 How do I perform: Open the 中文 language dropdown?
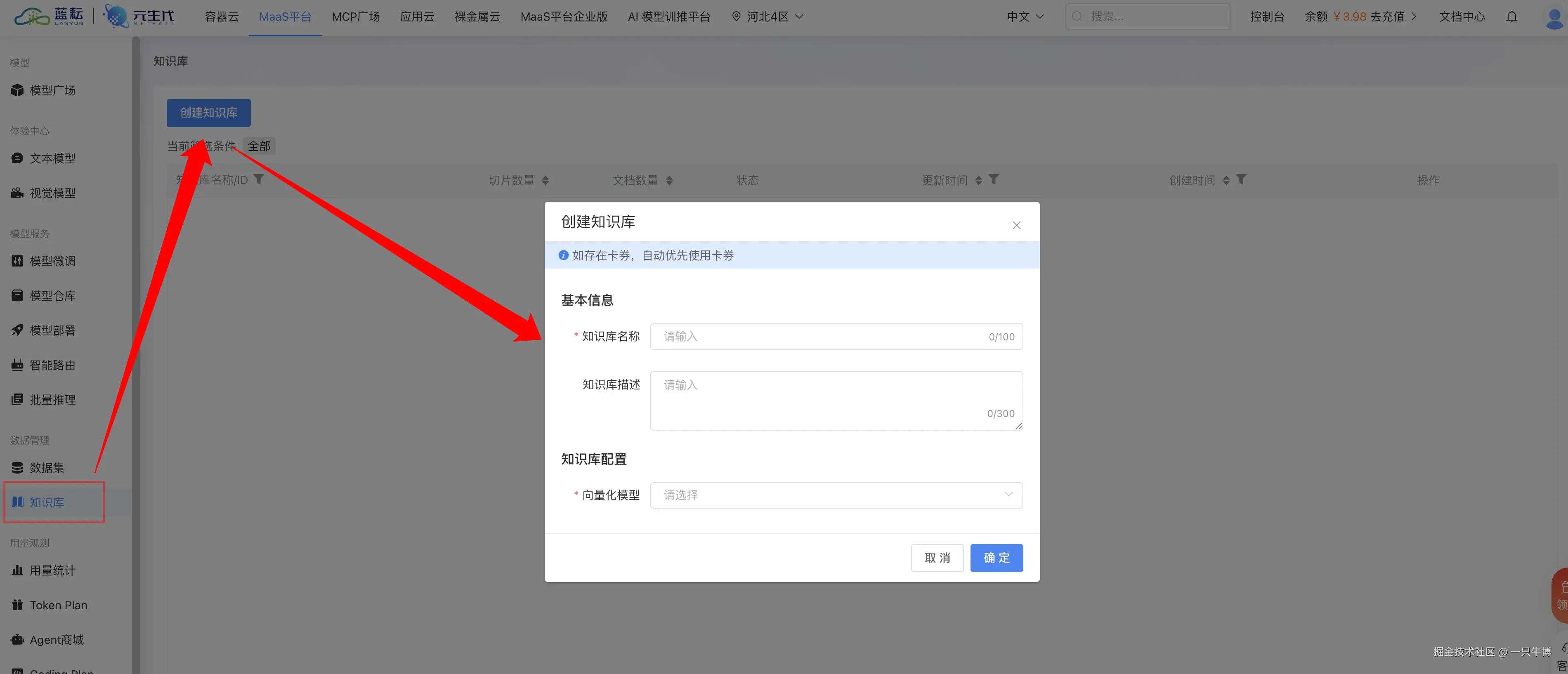(1026, 17)
